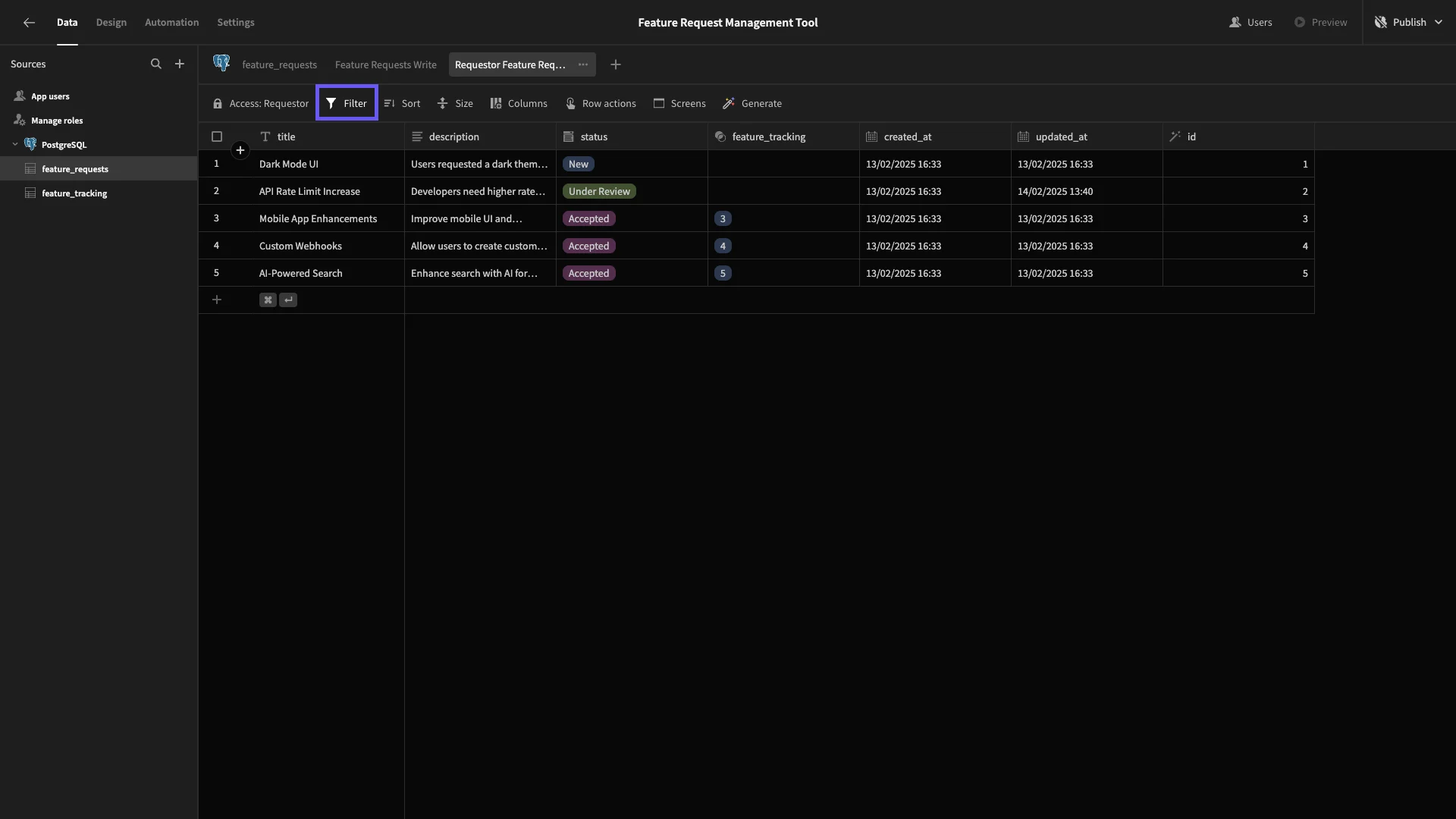Toggle the select-all rows checkbox
This screenshot has width=1456, height=819.
coord(217,136)
